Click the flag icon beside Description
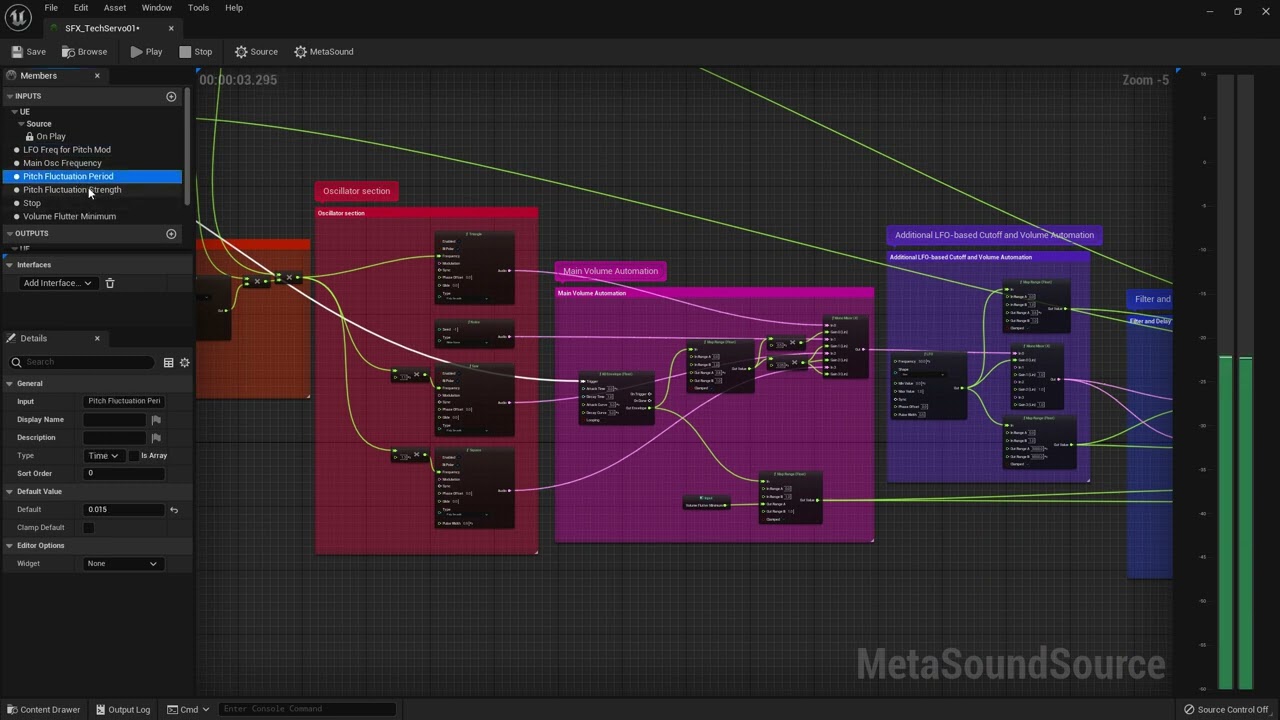Viewport: 1280px width, 720px height. click(x=156, y=438)
